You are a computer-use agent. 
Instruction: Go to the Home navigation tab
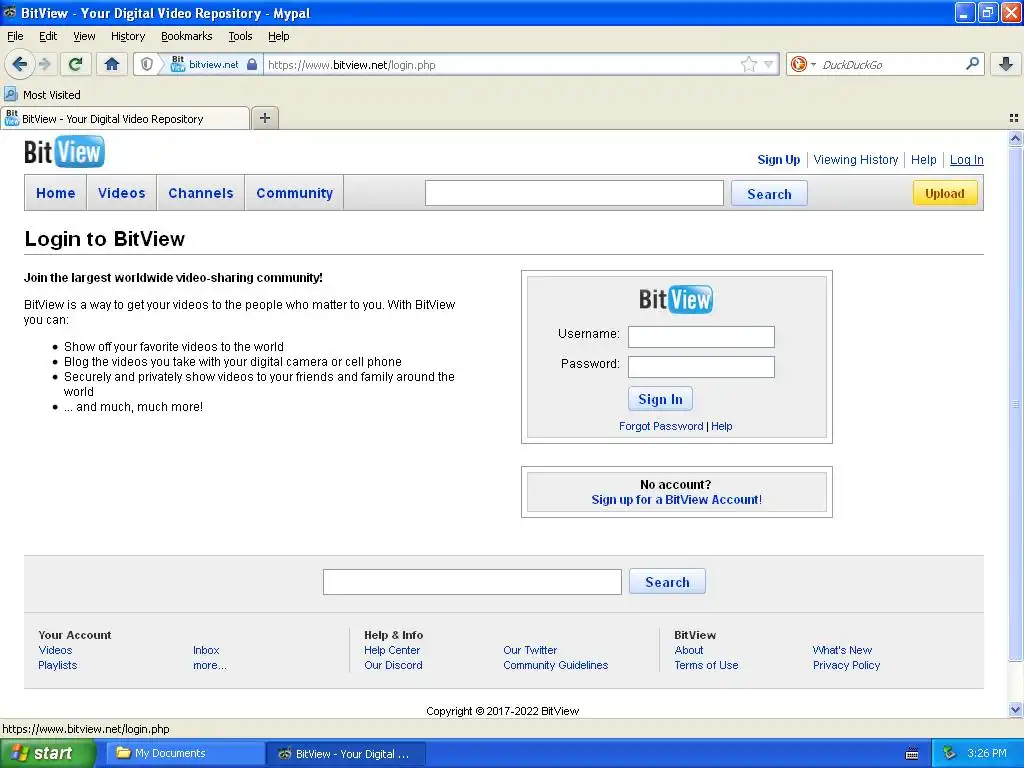(56, 193)
